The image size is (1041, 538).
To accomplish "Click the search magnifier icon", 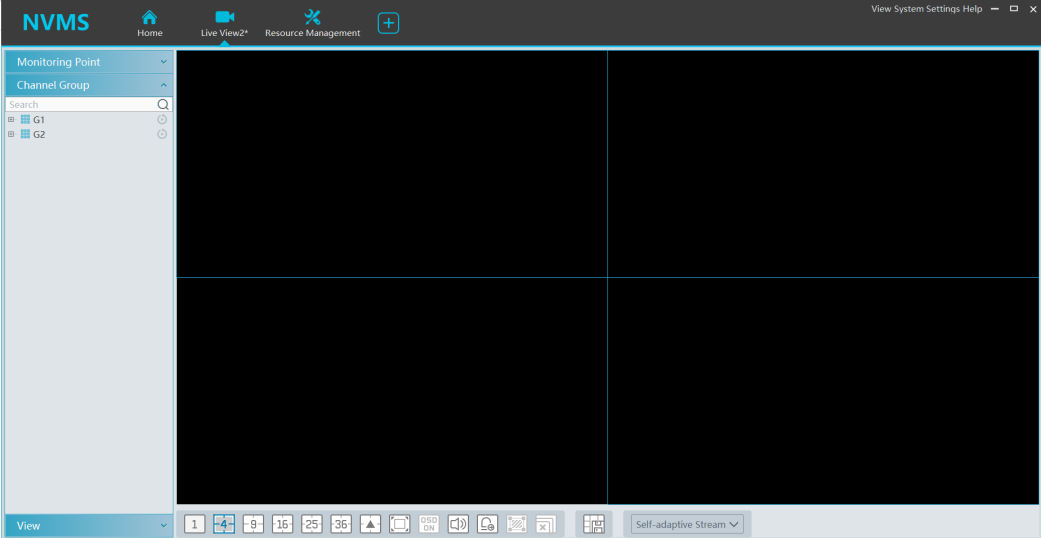I will pyautogui.click(x=163, y=104).
